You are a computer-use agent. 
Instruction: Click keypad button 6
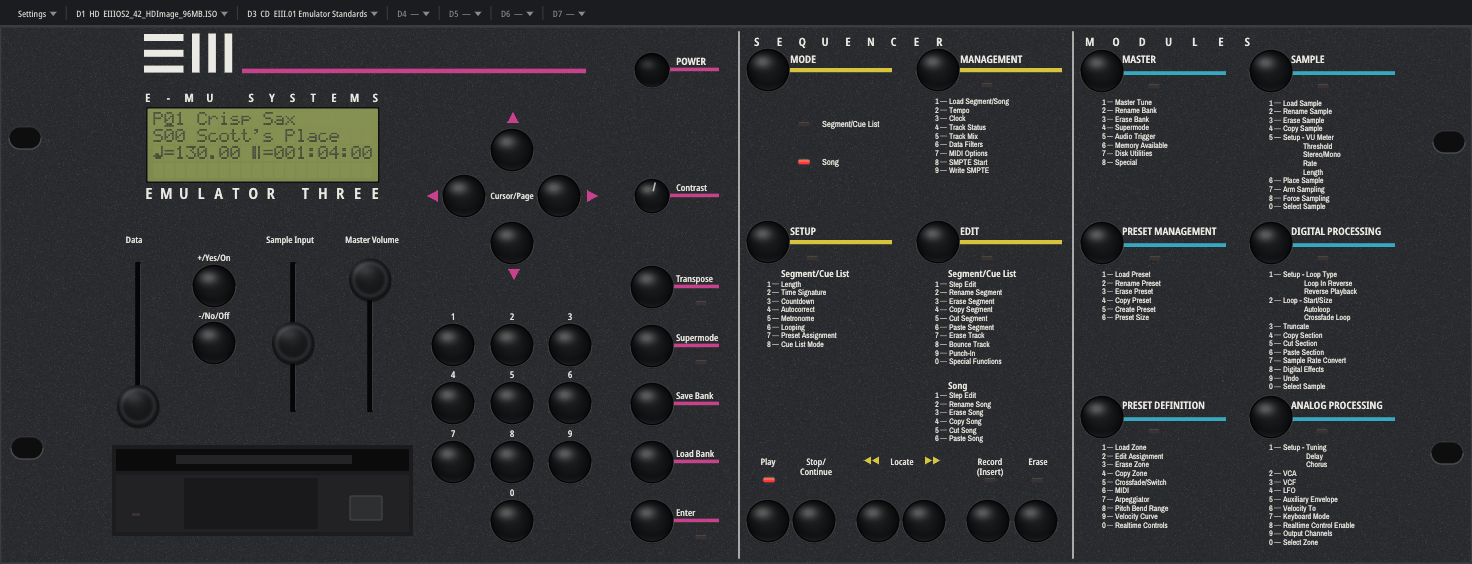click(570, 403)
